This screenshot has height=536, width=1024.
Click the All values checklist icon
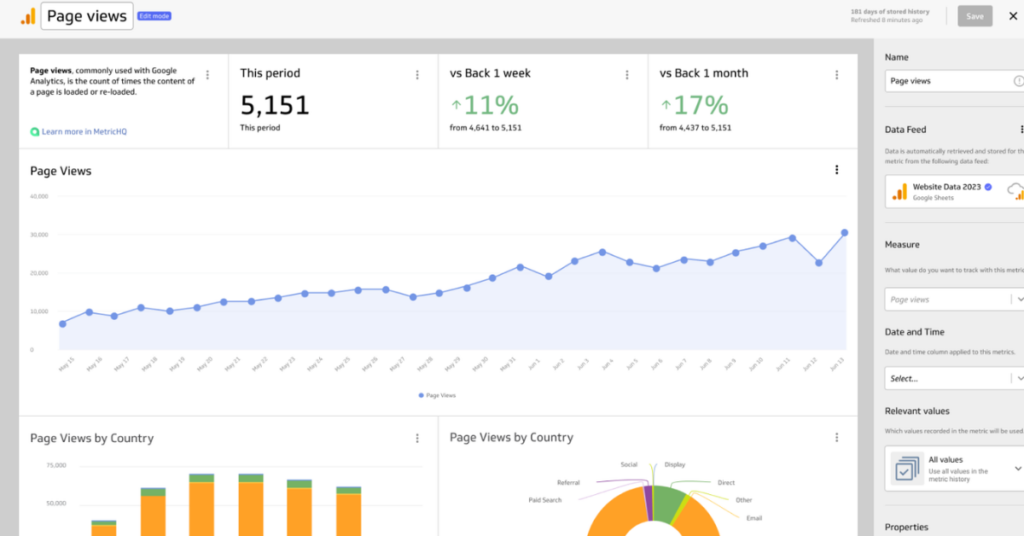pos(907,469)
